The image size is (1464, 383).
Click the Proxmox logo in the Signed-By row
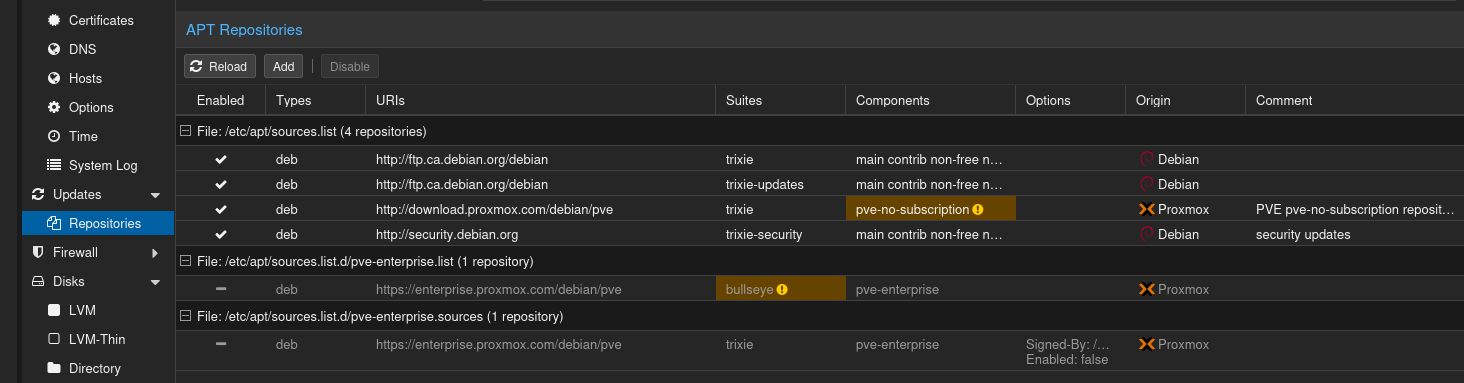point(1147,344)
